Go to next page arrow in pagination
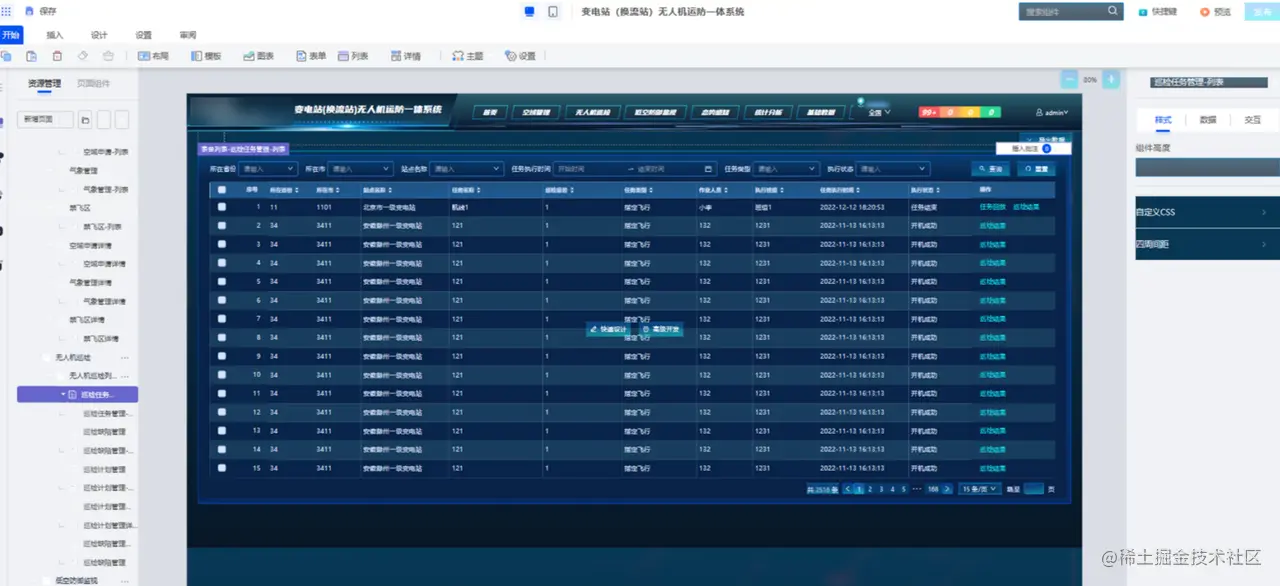 947,489
